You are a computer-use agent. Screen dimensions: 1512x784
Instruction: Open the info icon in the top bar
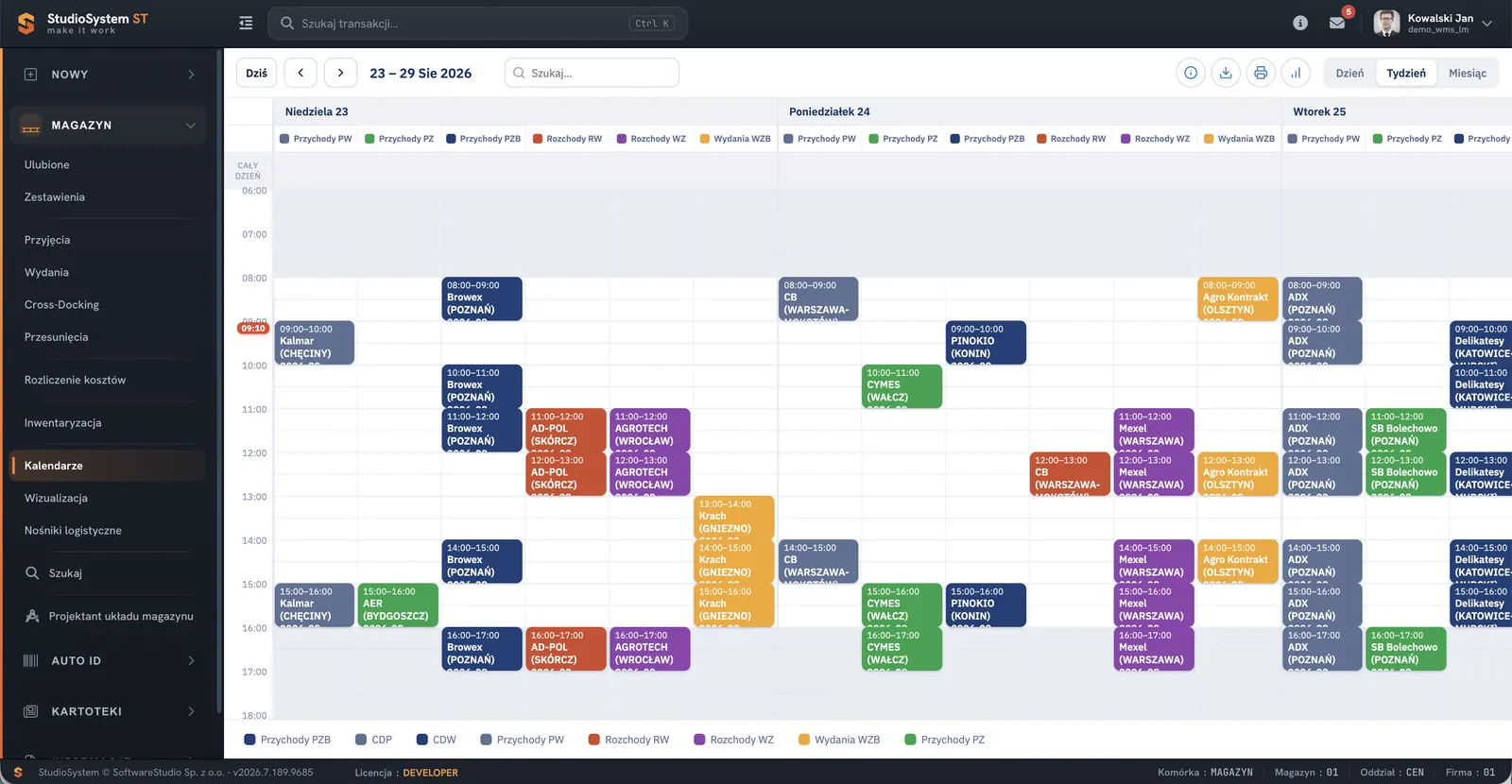(x=1300, y=23)
